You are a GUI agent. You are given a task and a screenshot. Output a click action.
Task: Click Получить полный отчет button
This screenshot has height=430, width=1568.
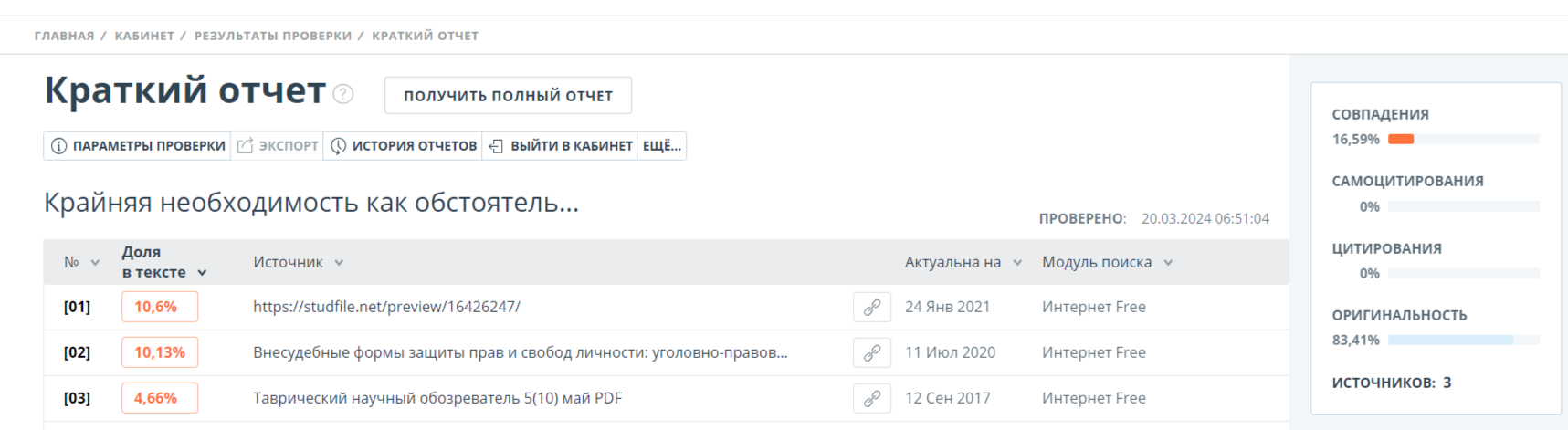coord(508,95)
